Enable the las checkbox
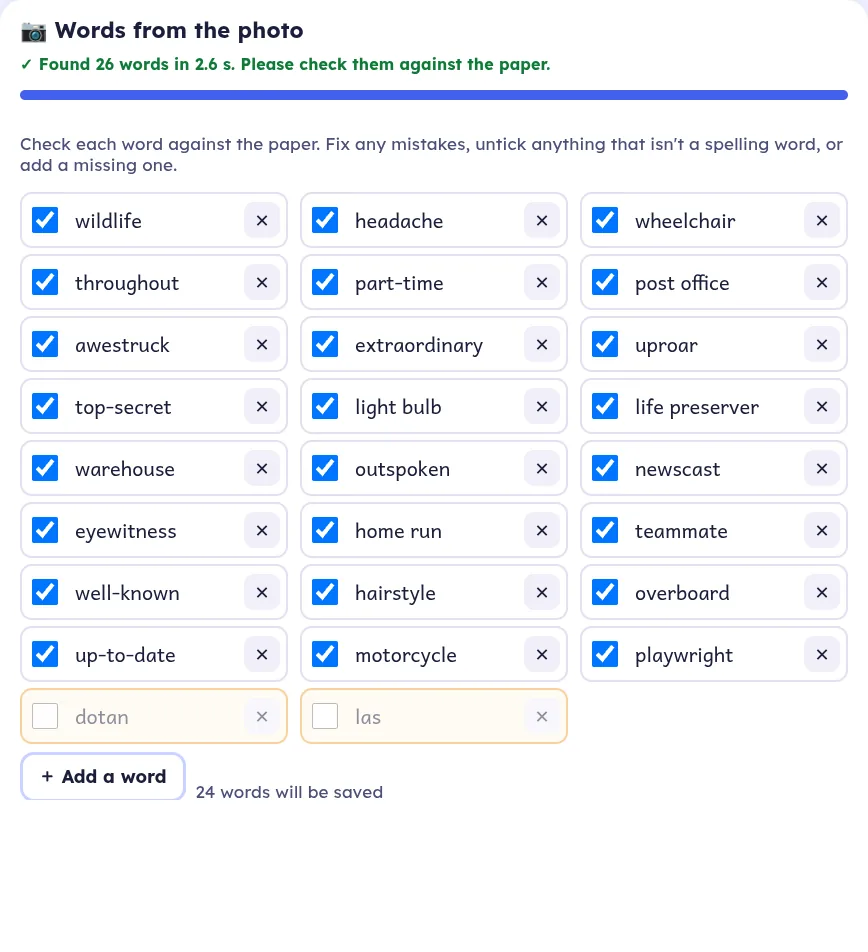Image resolution: width=868 pixels, height=952 pixels. point(325,716)
